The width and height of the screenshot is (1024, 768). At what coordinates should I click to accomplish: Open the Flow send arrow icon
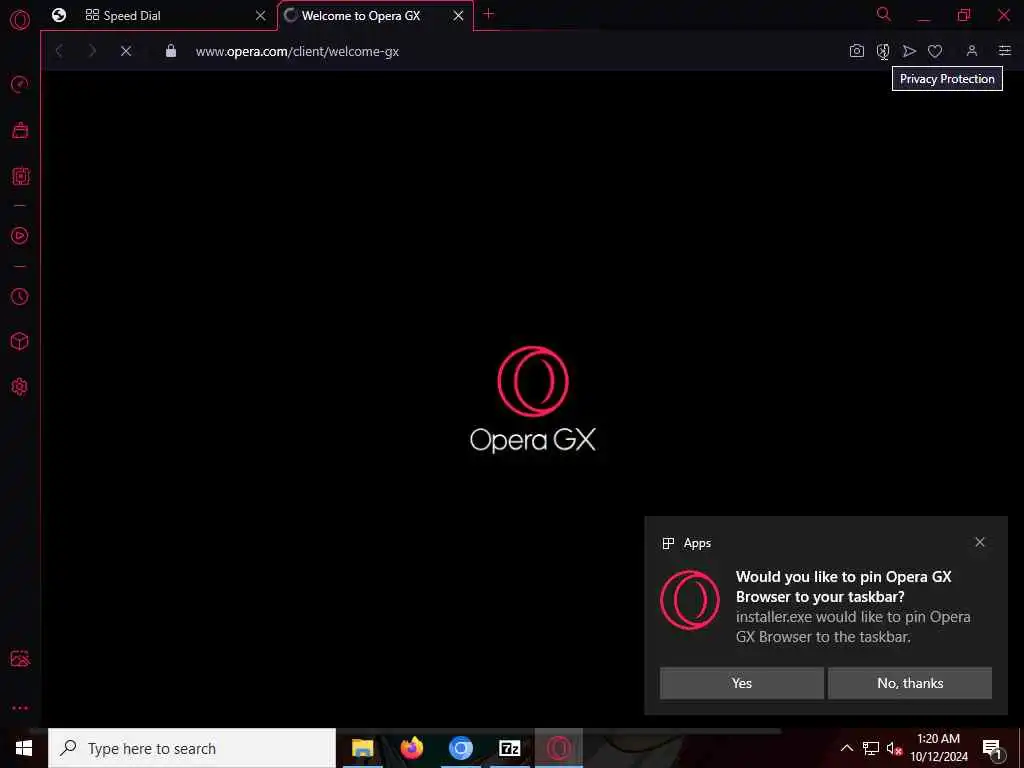tap(909, 51)
